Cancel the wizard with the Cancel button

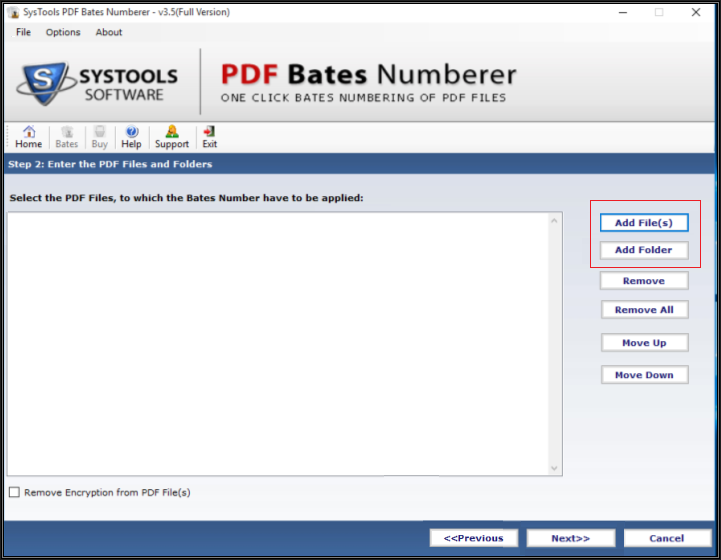(x=667, y=538)
